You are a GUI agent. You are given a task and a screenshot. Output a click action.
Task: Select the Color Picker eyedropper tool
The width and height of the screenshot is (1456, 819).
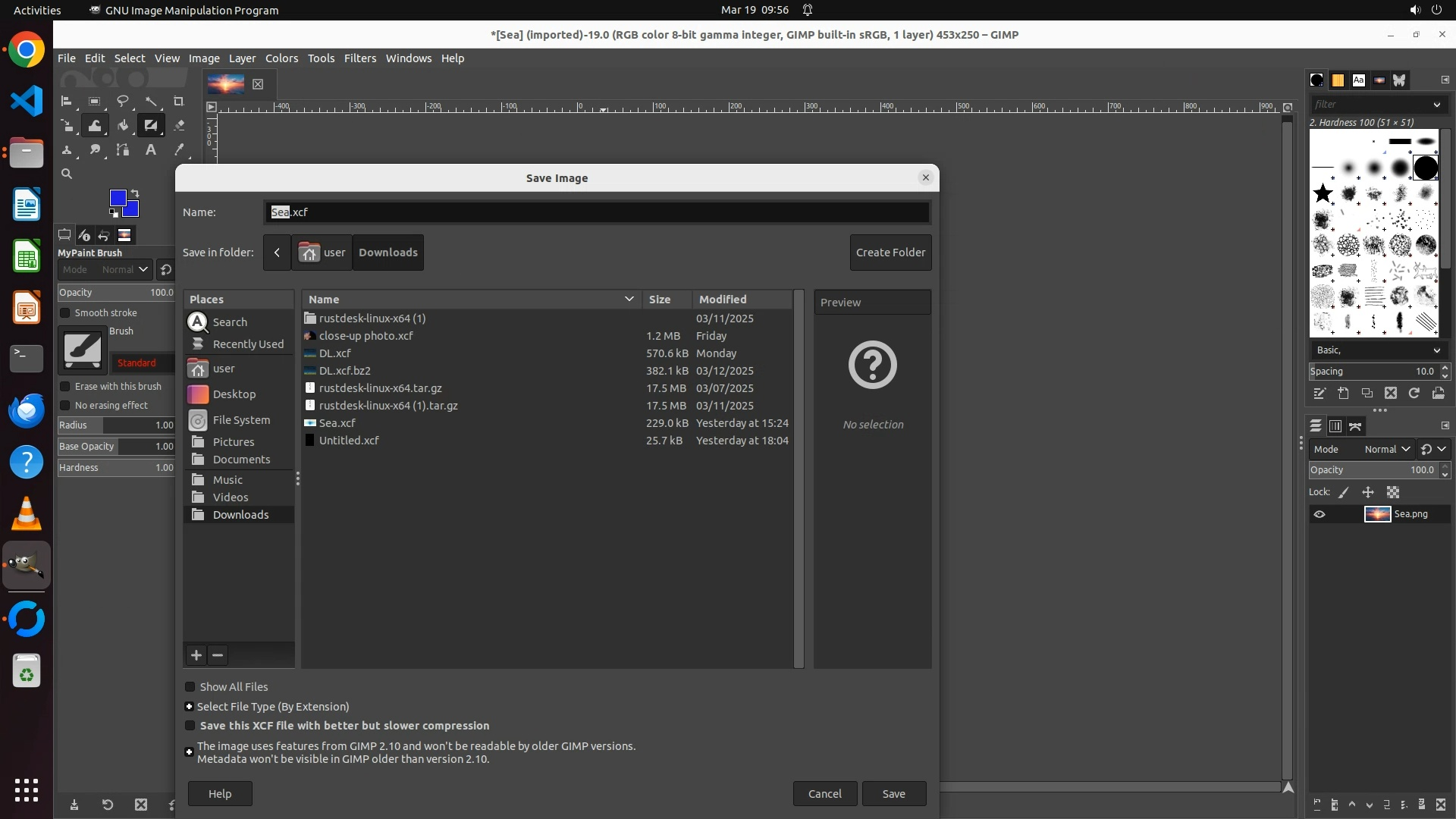(179, 149)
